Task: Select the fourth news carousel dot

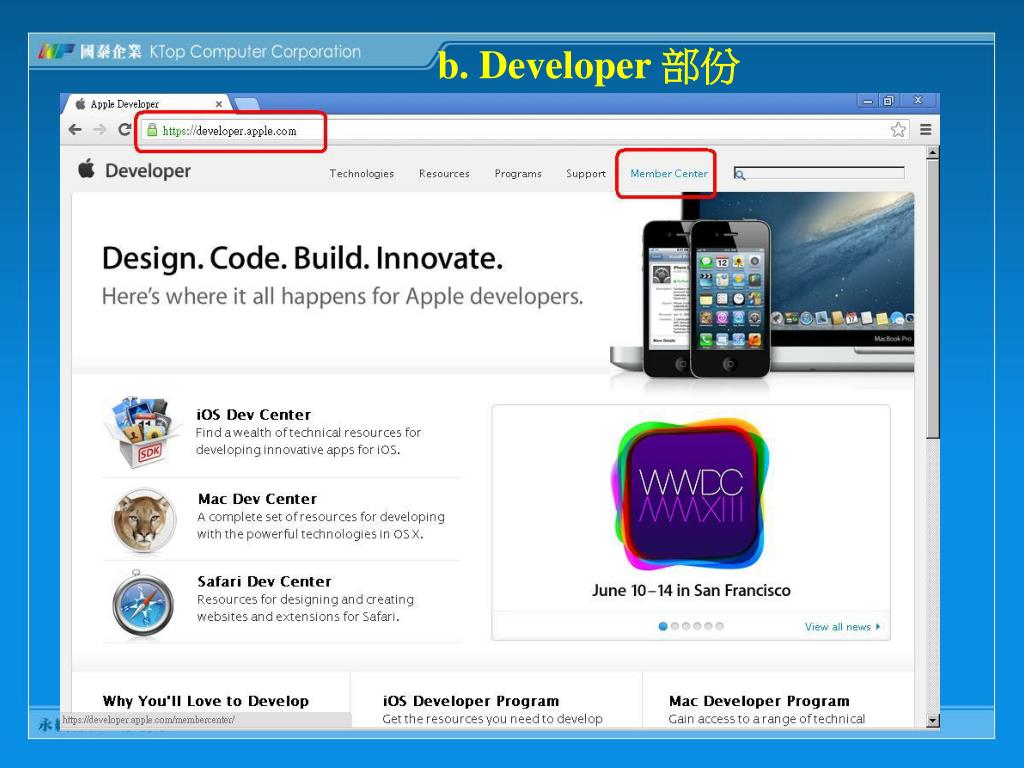Action: (697, 626)
